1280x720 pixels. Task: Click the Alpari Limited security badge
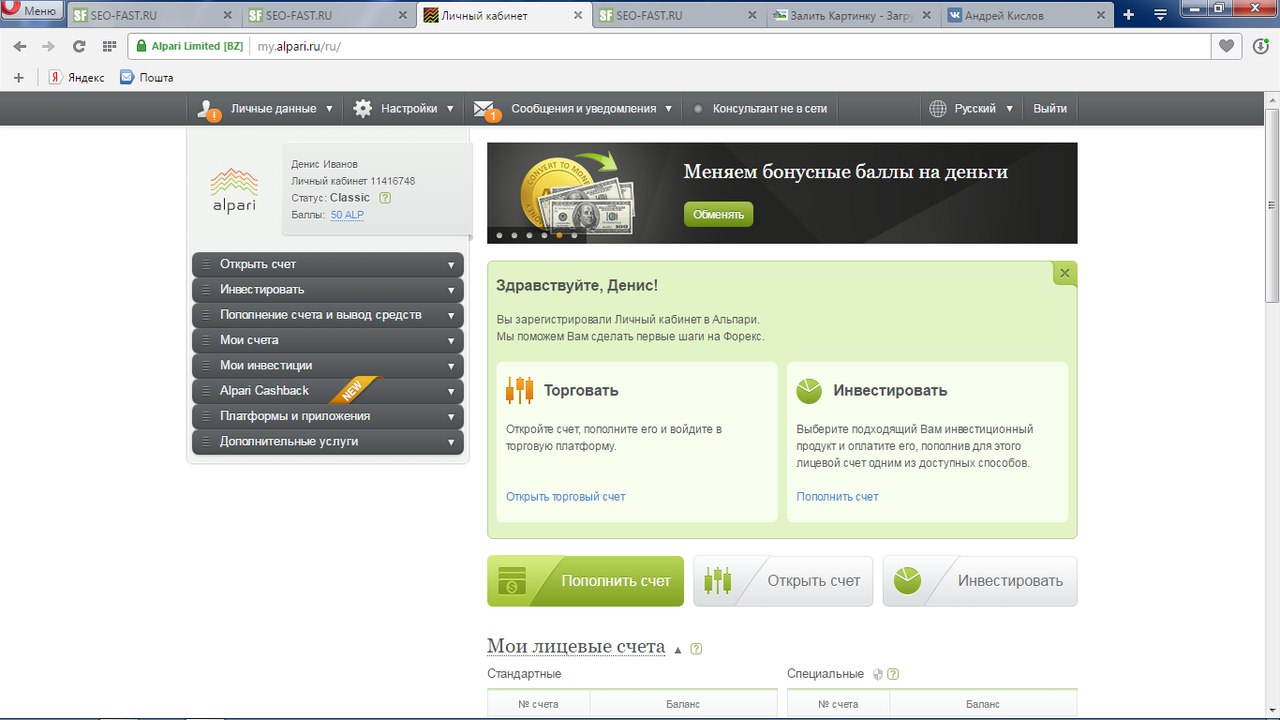(x=189, y=46)
